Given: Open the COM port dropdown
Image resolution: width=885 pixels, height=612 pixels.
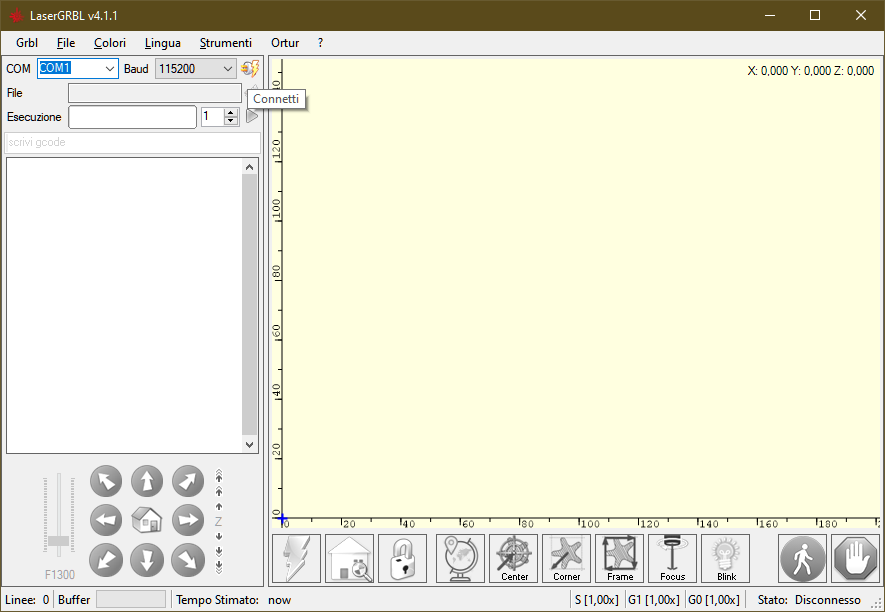Looking at the screenshot, I should [109, 69].
